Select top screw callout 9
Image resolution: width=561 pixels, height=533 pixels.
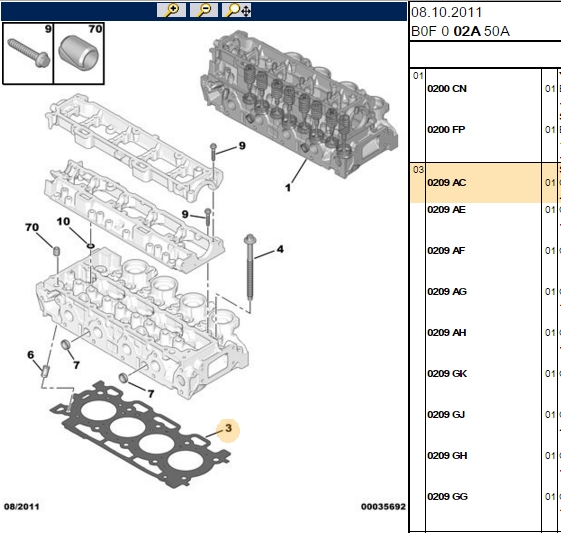242,146
